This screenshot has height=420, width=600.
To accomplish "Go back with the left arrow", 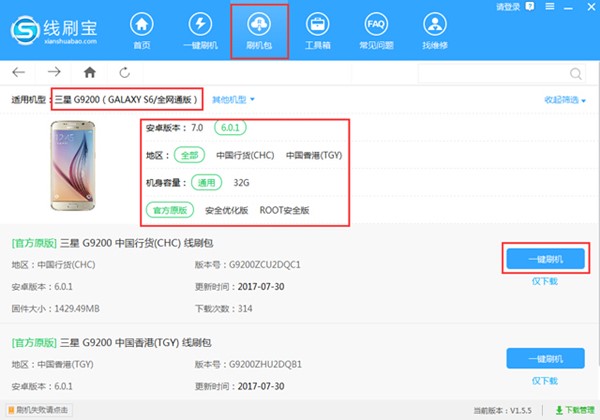I will (x=18, y=72).
